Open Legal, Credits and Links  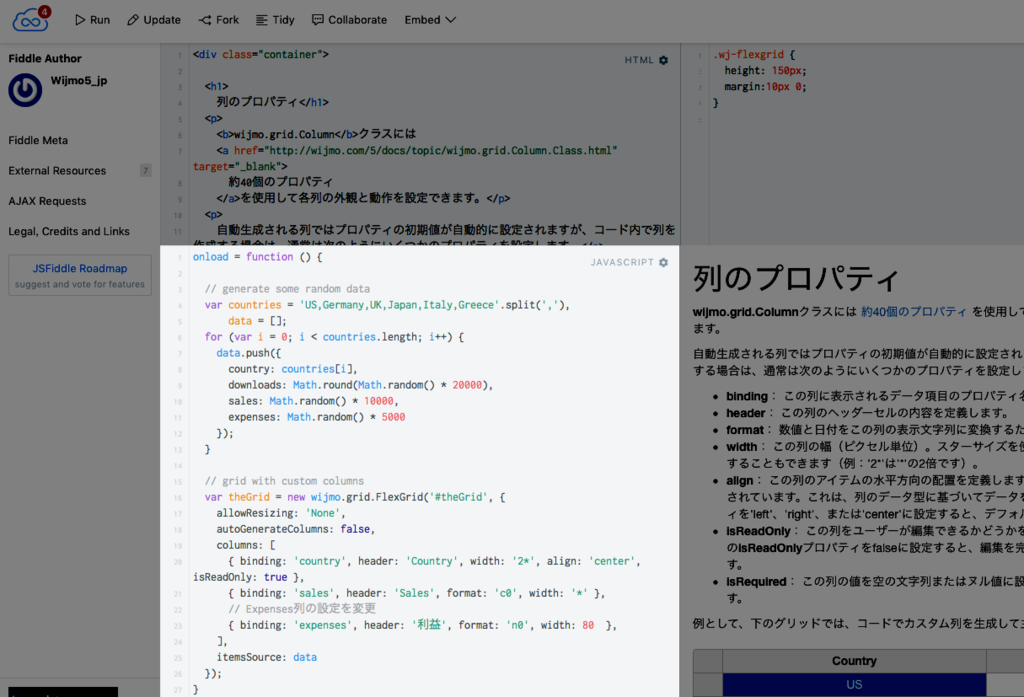69,231
